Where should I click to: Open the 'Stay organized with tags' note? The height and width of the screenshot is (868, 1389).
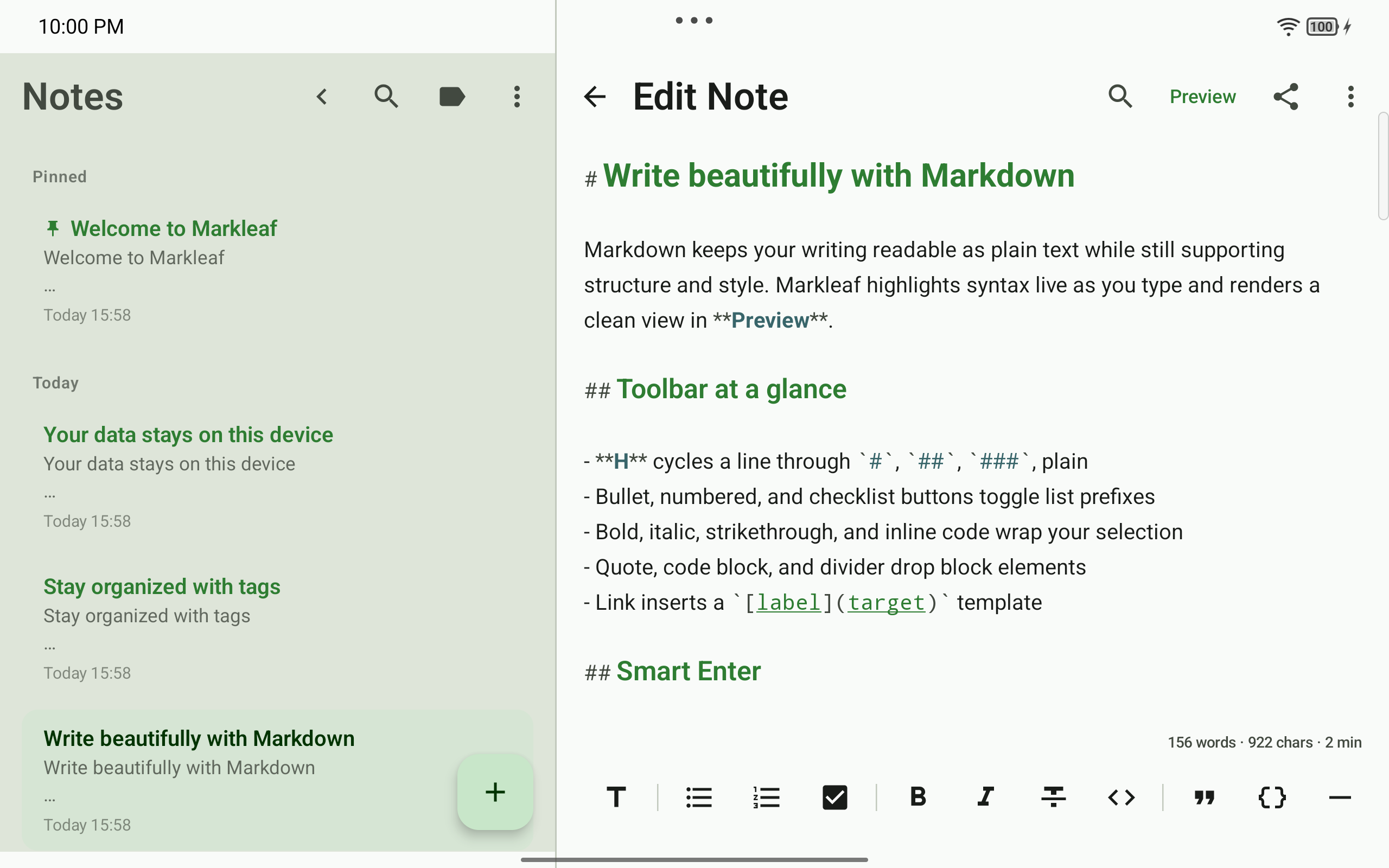[277, 629]
